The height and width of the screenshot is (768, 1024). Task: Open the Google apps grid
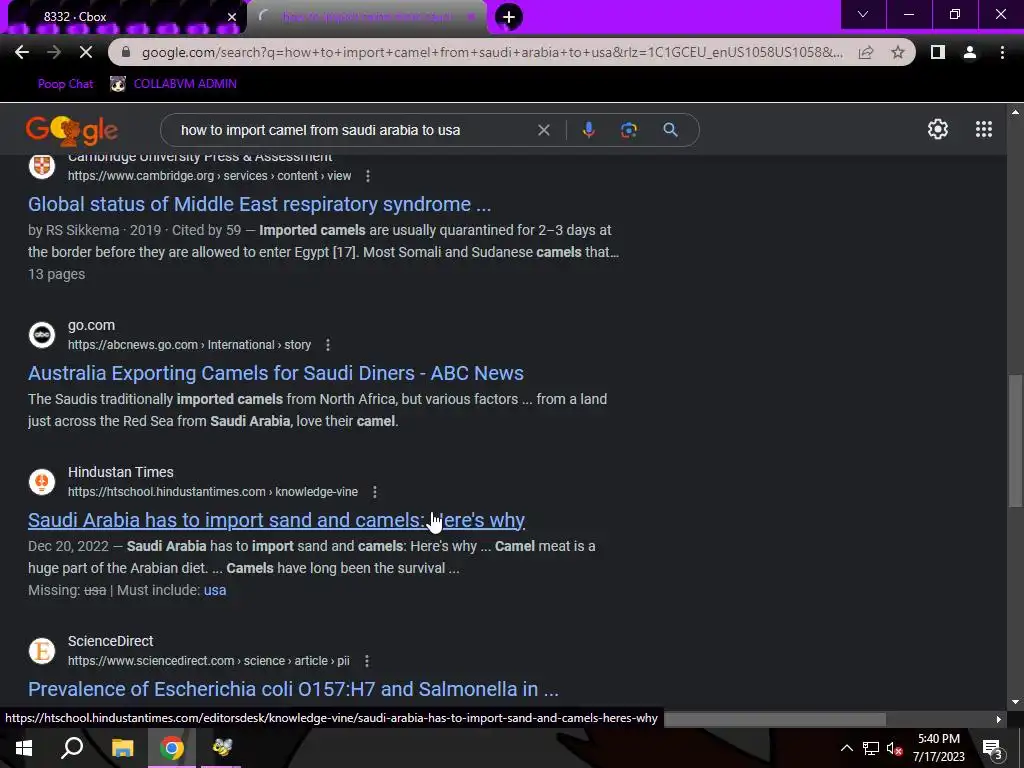pos(984,129)
